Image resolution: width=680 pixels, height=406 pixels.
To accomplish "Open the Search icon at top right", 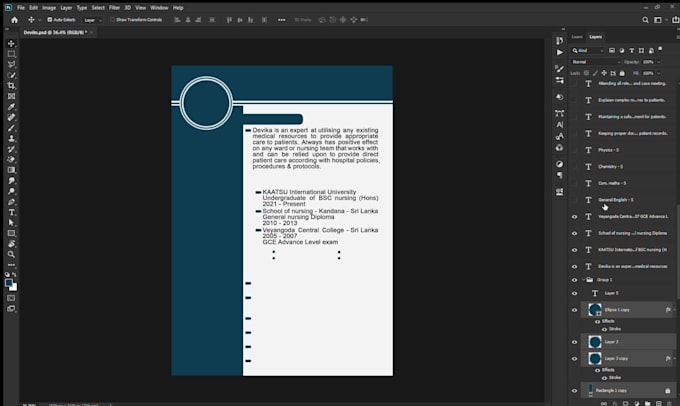I will (645, 20).
